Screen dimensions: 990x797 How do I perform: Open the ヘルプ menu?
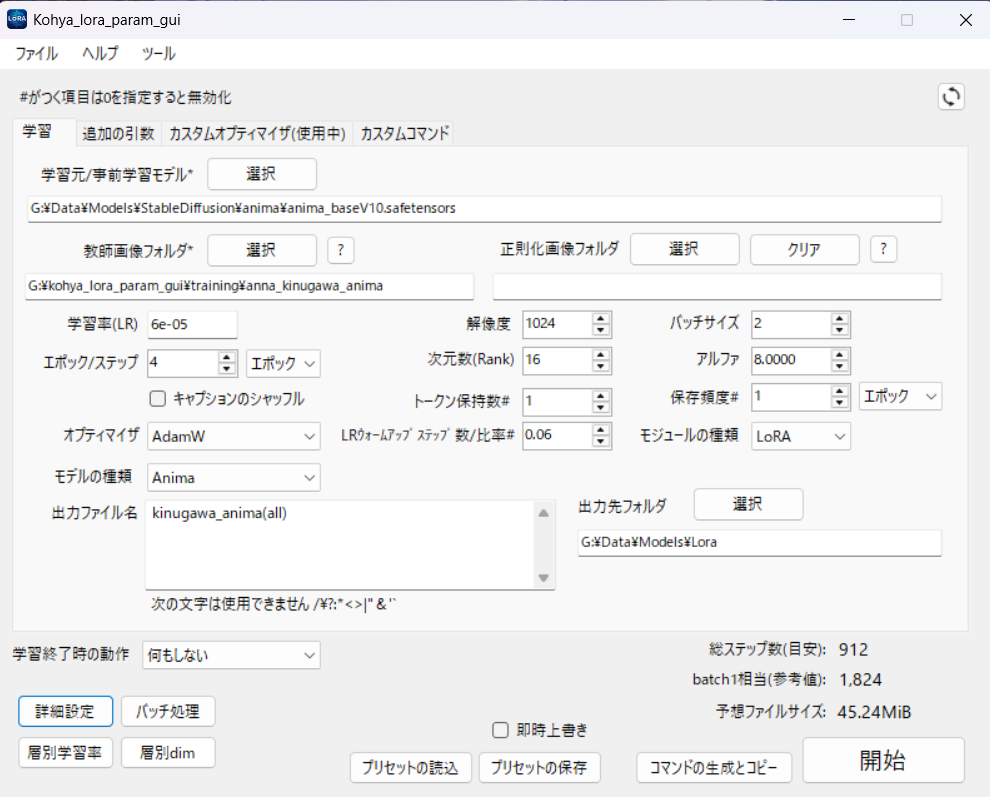tap(100, 54)
